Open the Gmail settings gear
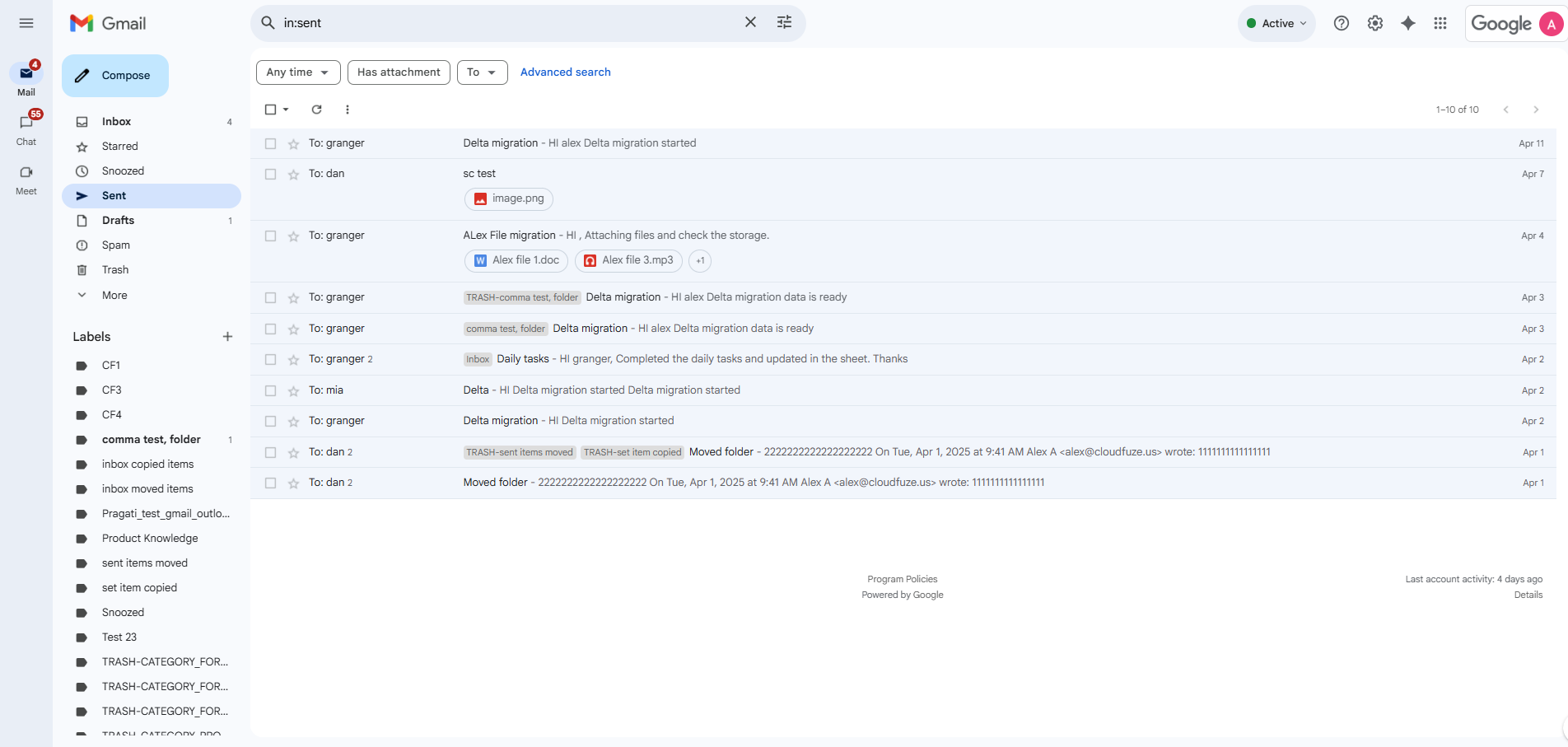This screenshot has height=747, width=1568. pyautogui.click(x=1374, y=23)
